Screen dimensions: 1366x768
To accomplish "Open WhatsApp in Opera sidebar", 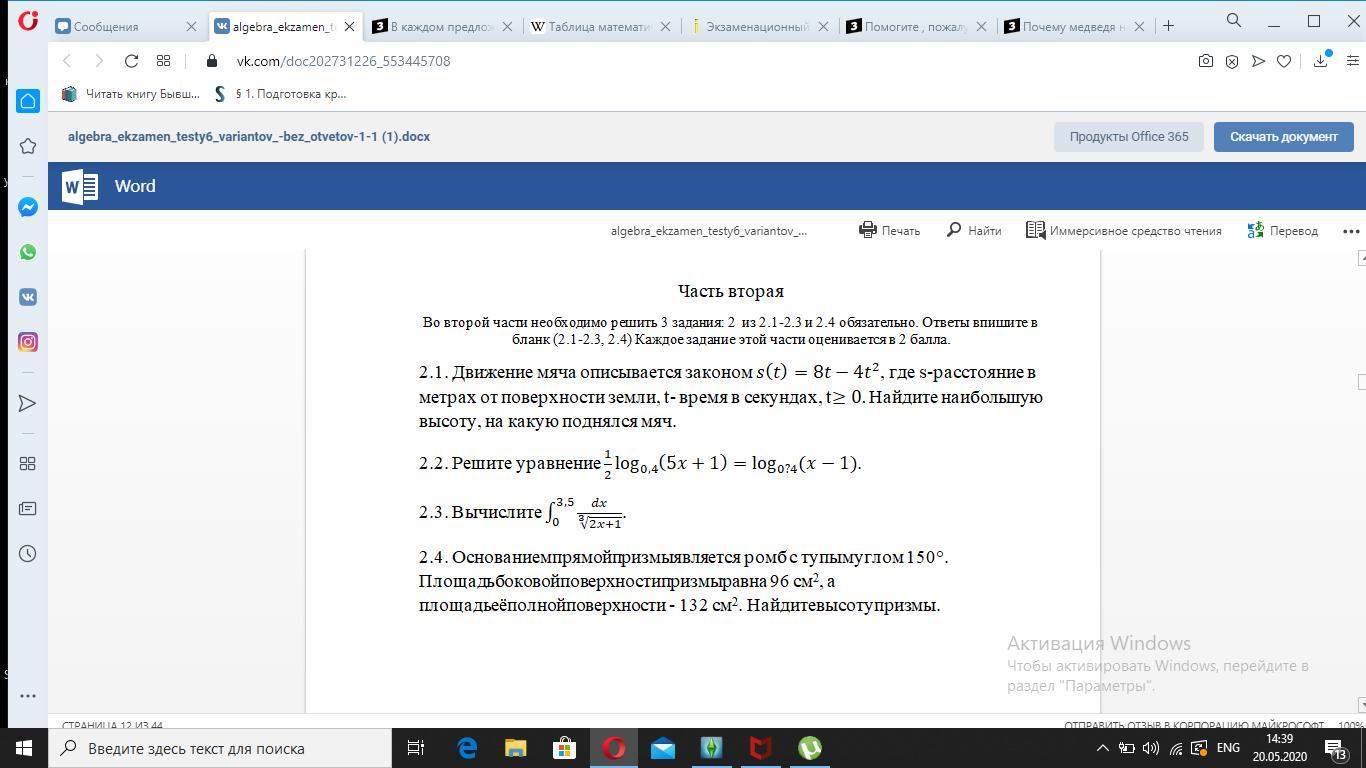I will [28, 252].
